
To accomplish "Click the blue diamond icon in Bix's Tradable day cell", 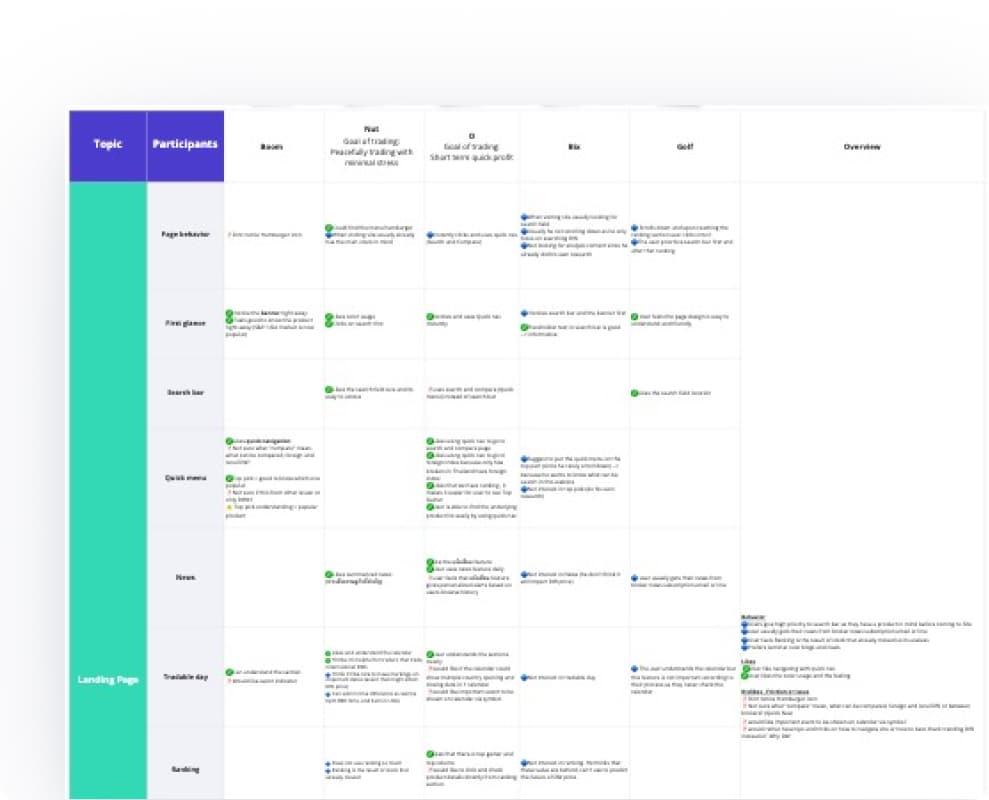I will click(x=523, y=677).
